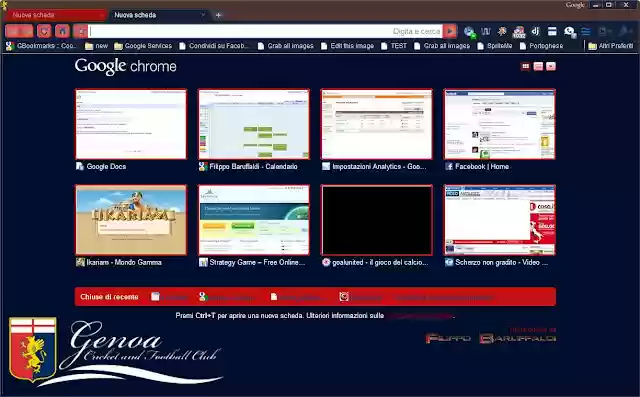
Task: Switch to list view of most visited
Action: click(538, 66)
